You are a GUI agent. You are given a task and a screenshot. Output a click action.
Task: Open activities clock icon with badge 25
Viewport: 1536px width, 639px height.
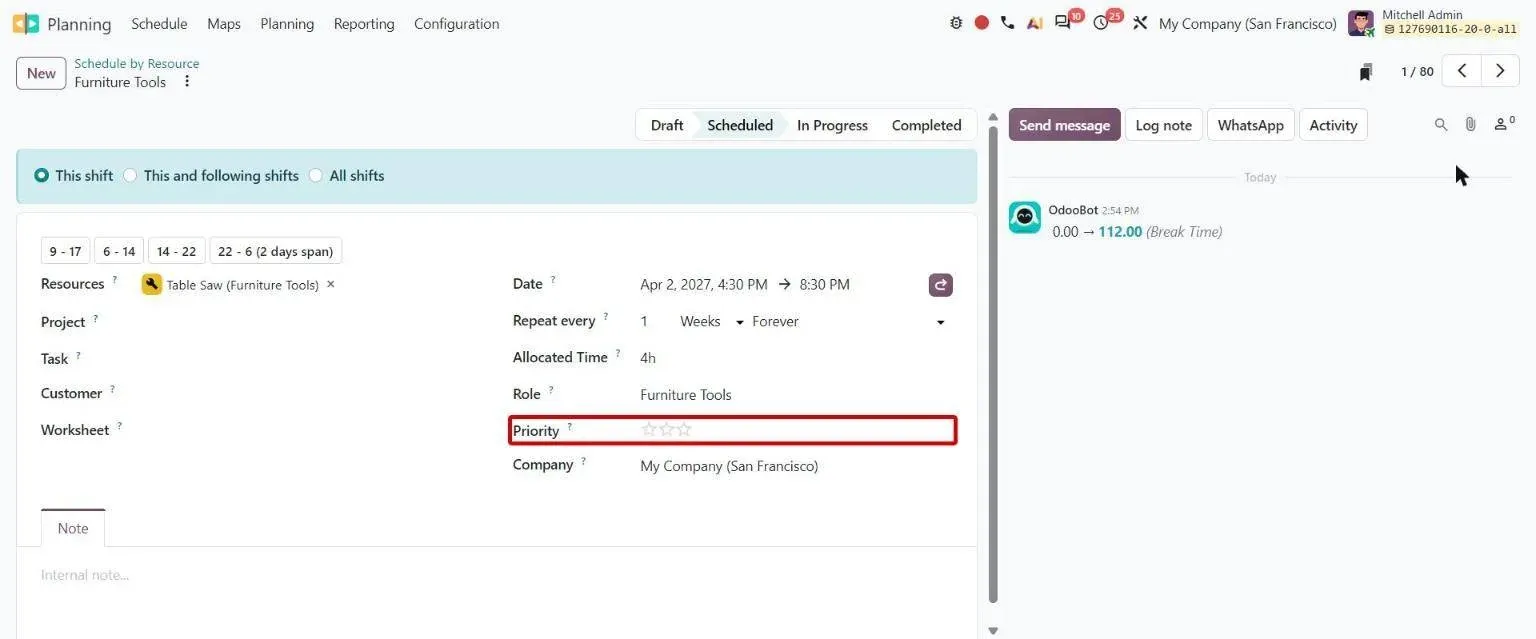[1101, 23]
